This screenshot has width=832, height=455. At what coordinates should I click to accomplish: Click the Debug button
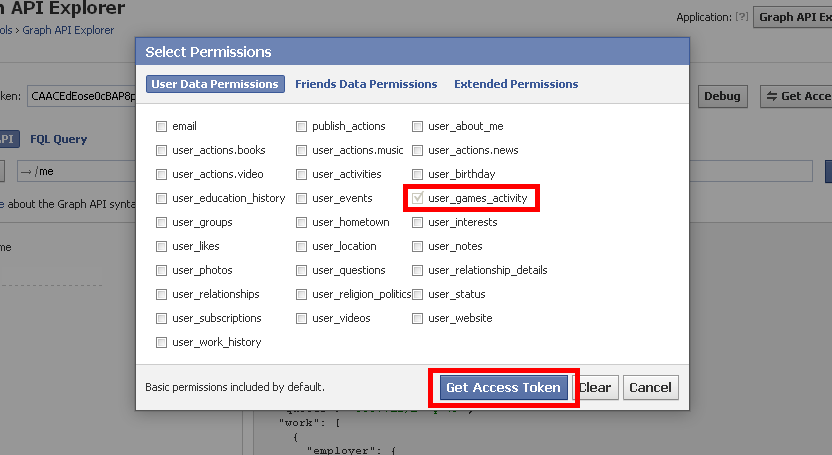coord(722,97)
